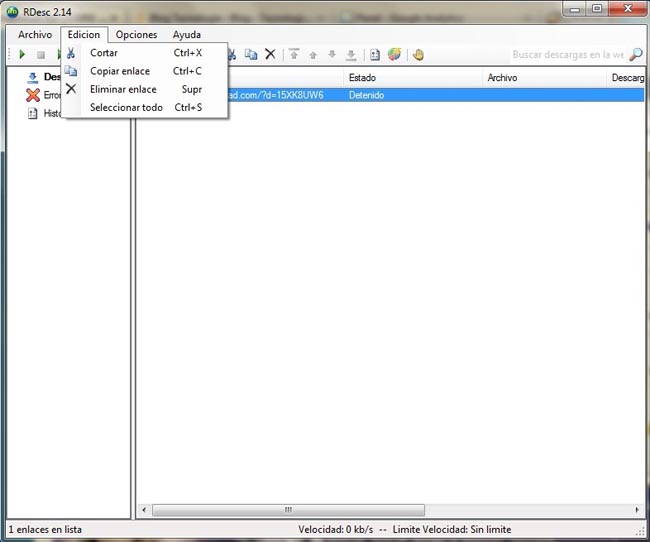Open the Opciones menu
Screen dimensions: 650x542
tap(136, 35)
